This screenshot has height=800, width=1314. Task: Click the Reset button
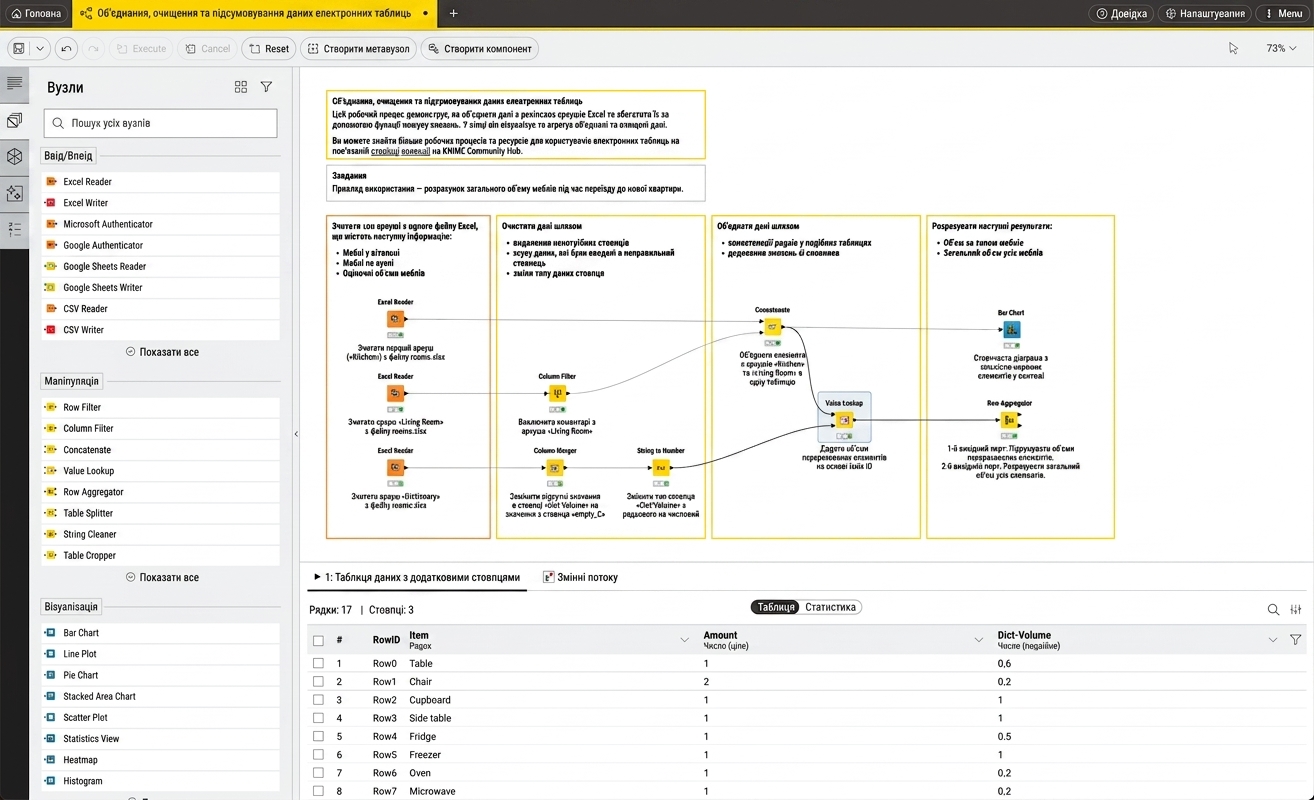268,48
